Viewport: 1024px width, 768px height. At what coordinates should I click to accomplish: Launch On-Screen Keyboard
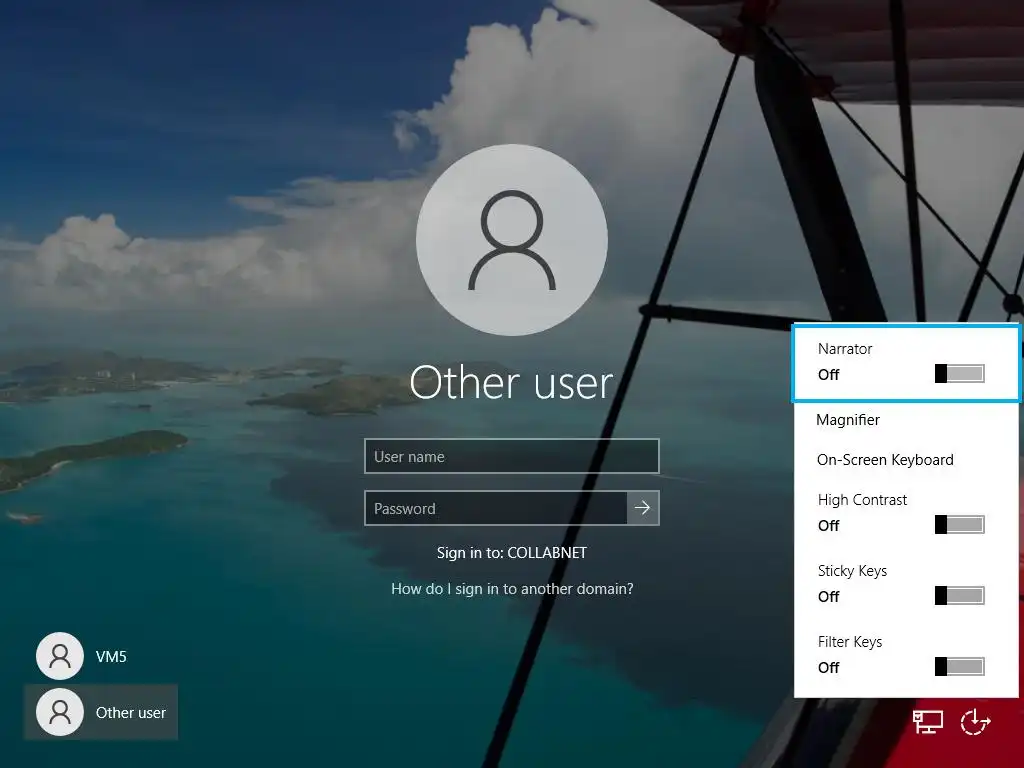click(x=885, y=460)
